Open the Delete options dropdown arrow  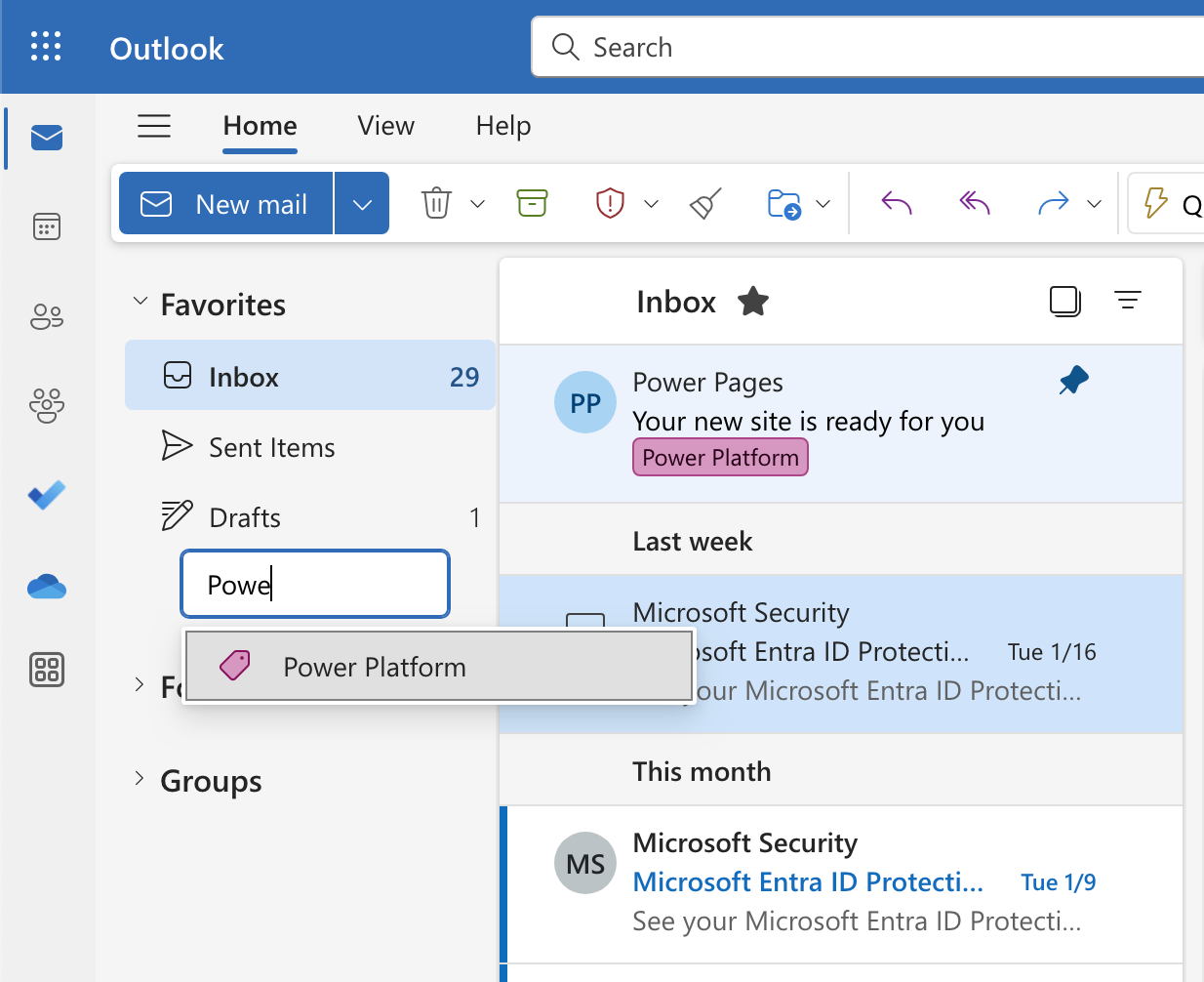(x=477, y=204)
